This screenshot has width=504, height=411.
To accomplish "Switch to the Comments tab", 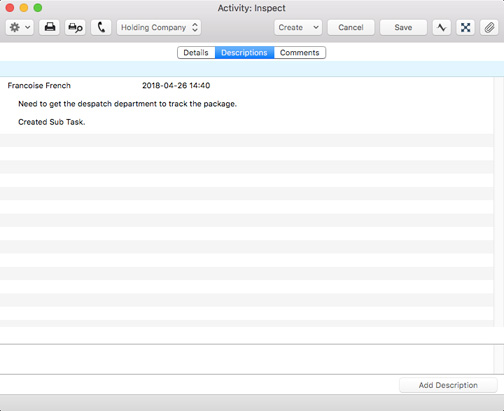I will 300,53.
